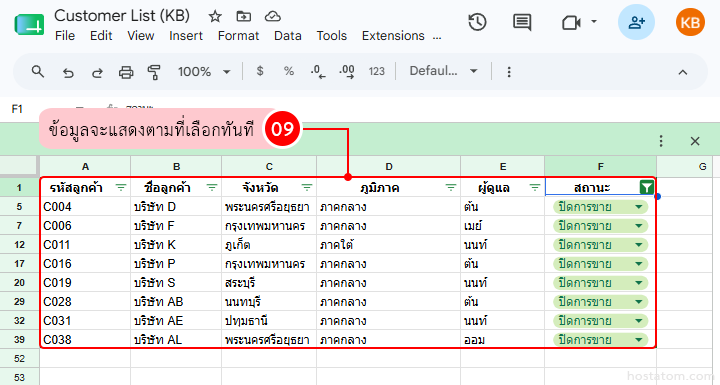The height and width of the screenshot is (385, 720).
Task: Redo the last action
Action: 97,72
